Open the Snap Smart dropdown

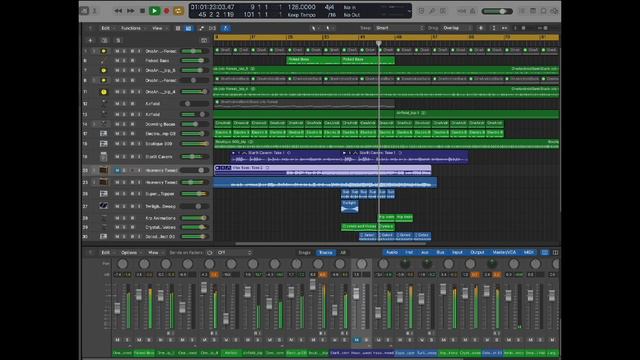click(399, 28)
